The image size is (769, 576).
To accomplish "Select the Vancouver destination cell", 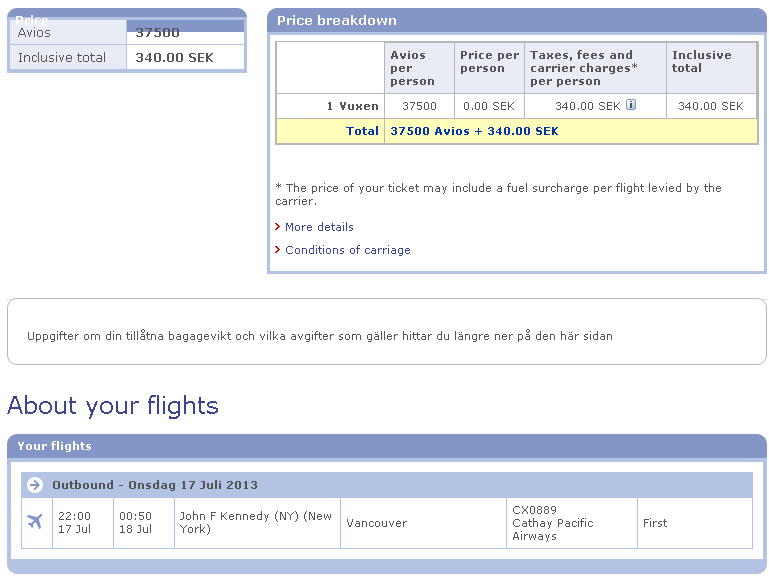I will 376,523.
